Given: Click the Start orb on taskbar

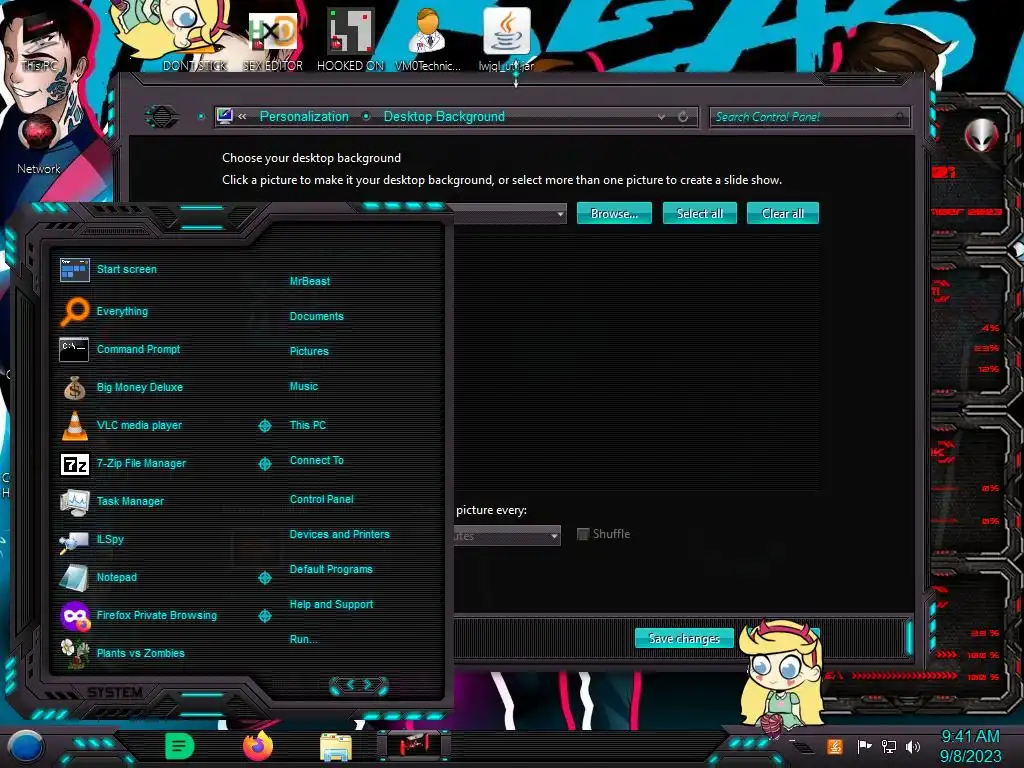Looking at the screenshot, I should click(26, 746).
